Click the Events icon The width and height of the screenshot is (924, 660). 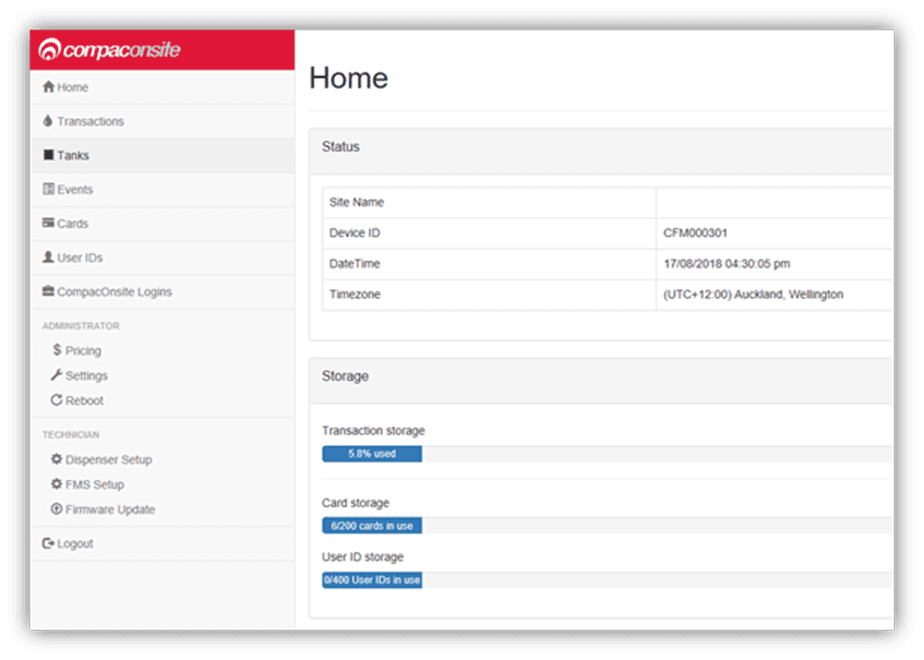(x=48, y=189)
